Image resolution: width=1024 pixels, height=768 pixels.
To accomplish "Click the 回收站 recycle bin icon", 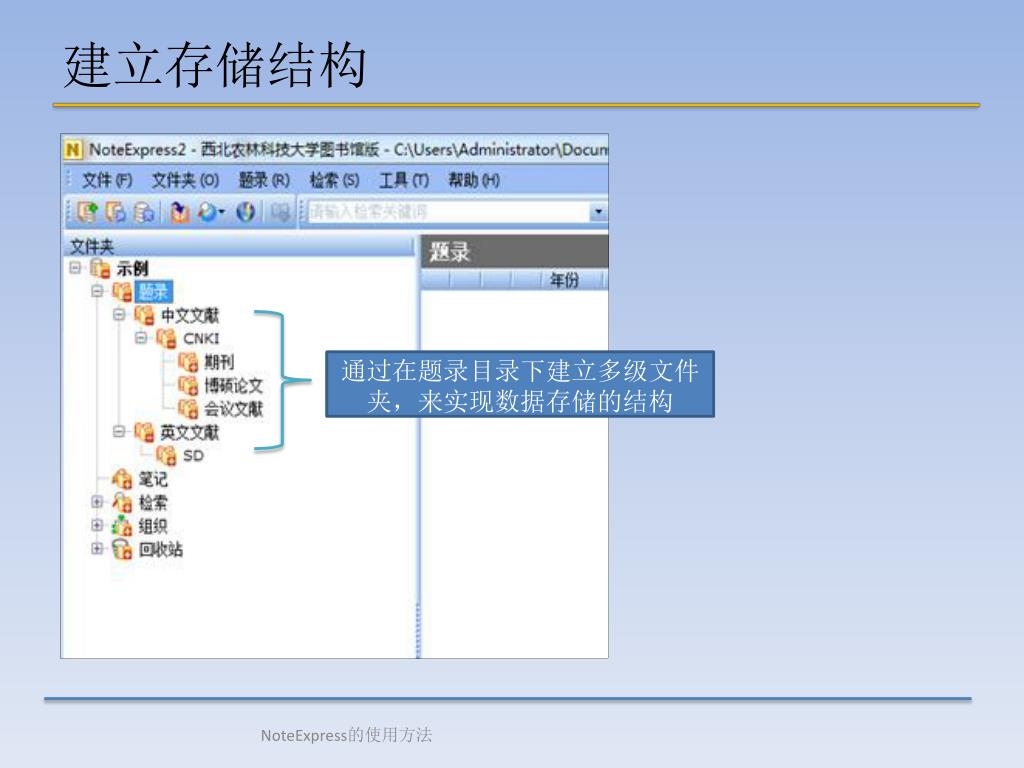I will [122, 549].
